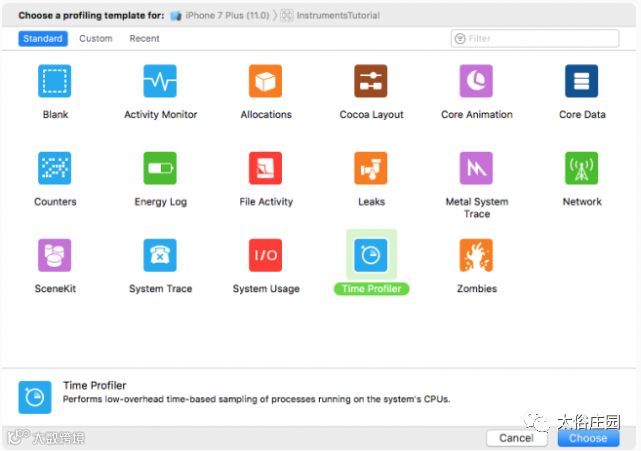641x451 pixels.
Task: Choose the Leaks template icon
Action: point(371,168)
